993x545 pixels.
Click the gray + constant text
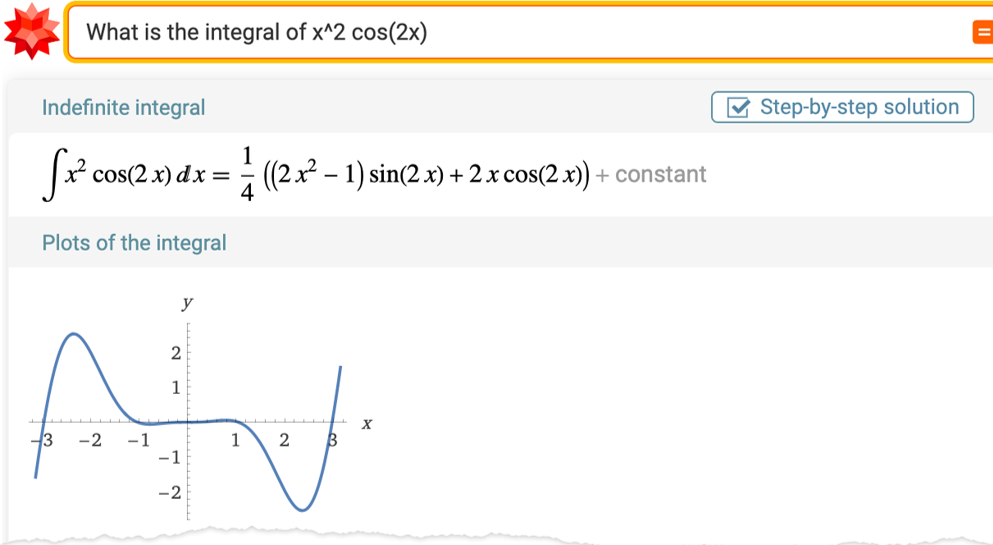pyautogui.click(x=651, y=174)
